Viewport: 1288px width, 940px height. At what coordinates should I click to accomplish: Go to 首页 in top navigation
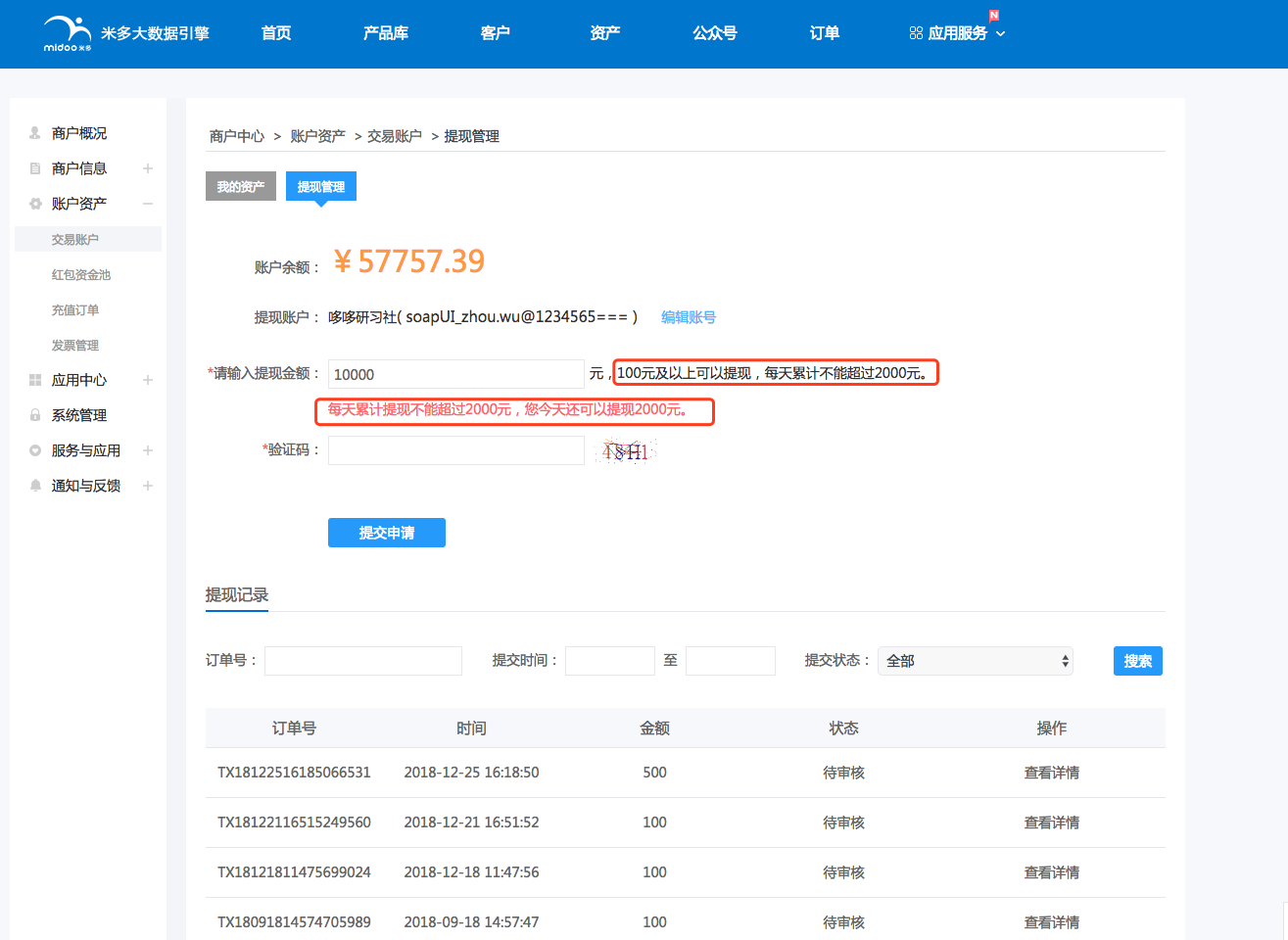[276, 33]
